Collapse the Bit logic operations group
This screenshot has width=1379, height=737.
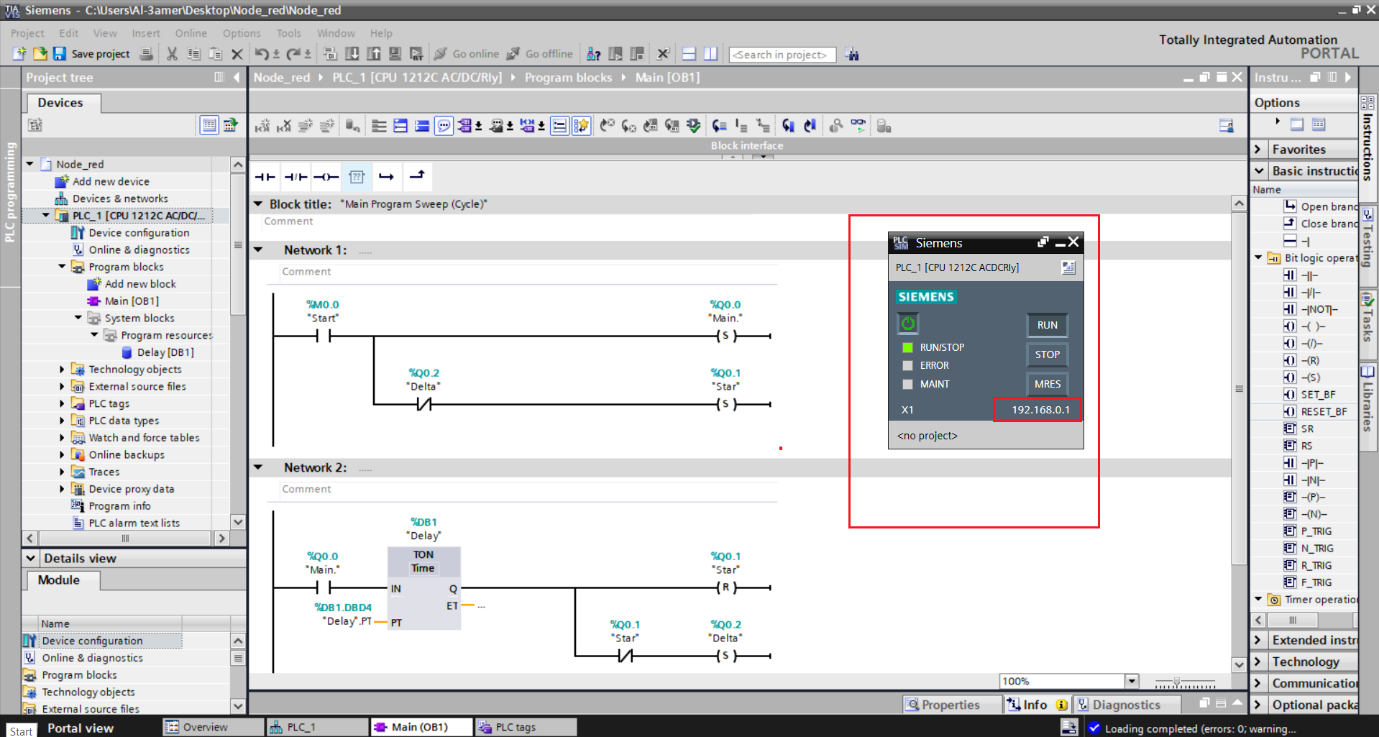point(1258,257)
